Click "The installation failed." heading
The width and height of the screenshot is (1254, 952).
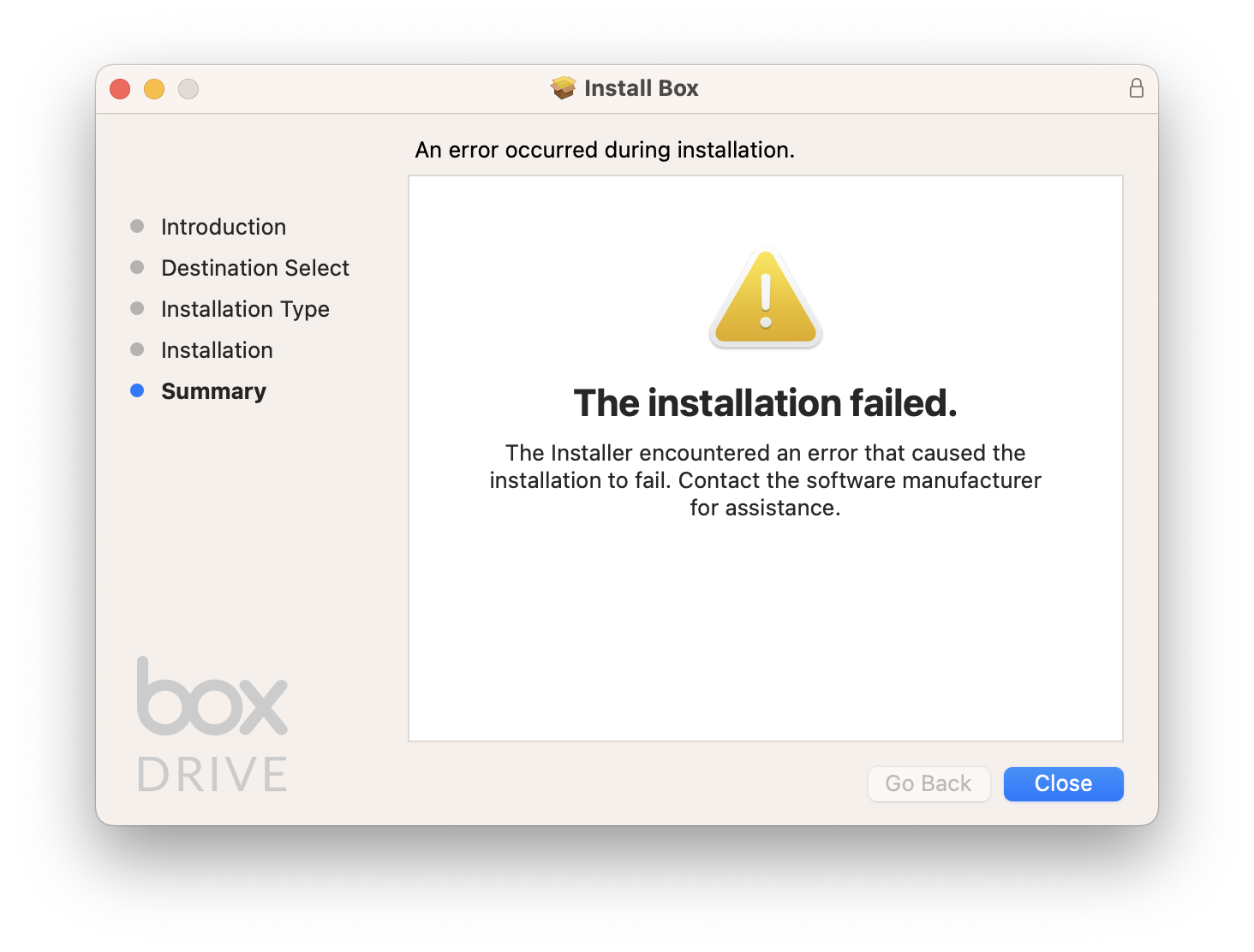(x=765, y=402)
